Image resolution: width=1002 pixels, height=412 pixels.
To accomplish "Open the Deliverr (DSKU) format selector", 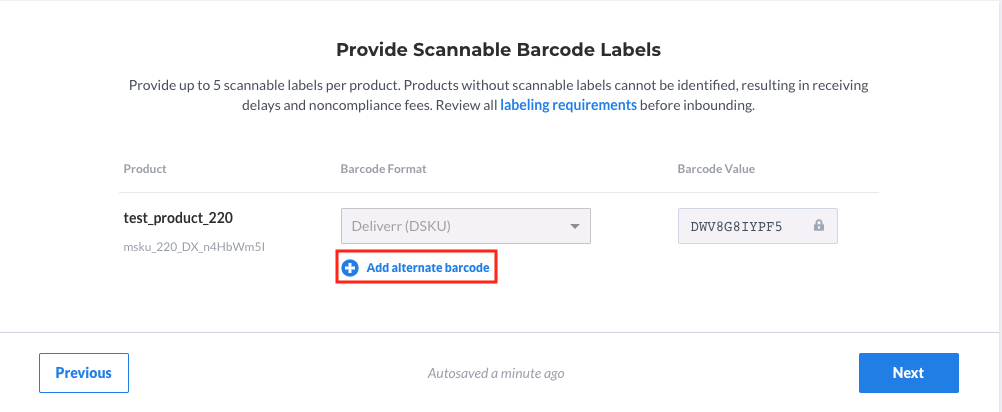I will tap(465, 226).
